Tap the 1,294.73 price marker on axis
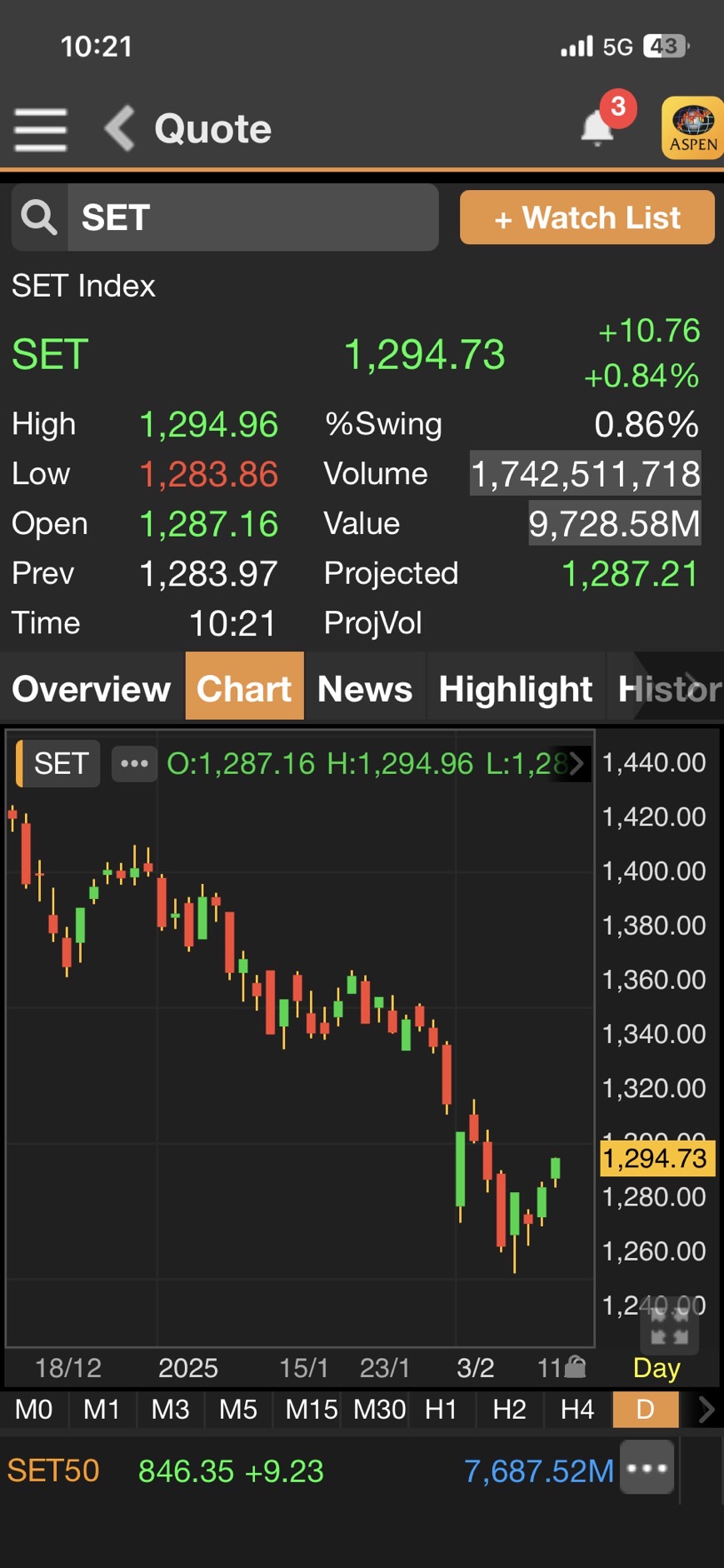 point(655,1159)
